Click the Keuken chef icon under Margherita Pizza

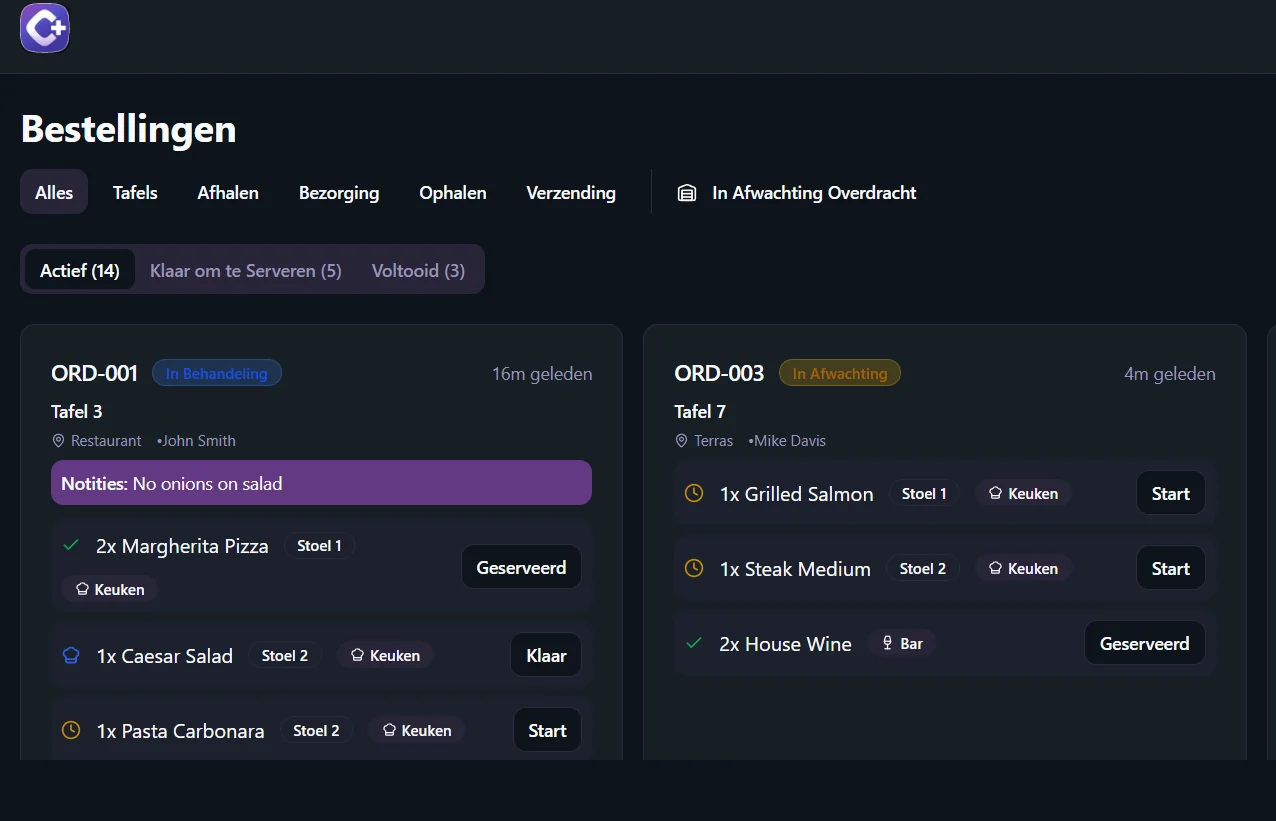pos(82,590)
